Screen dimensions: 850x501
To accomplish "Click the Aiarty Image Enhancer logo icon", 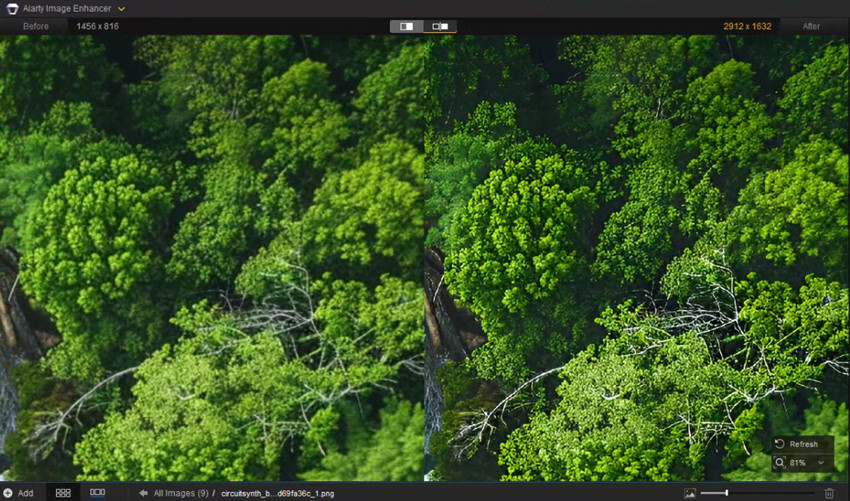I will [x=12, y=8].
